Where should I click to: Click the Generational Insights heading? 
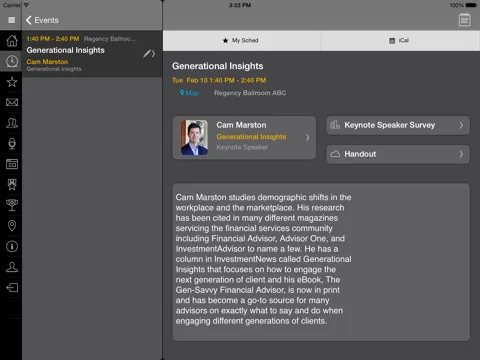tap(218, 66)
